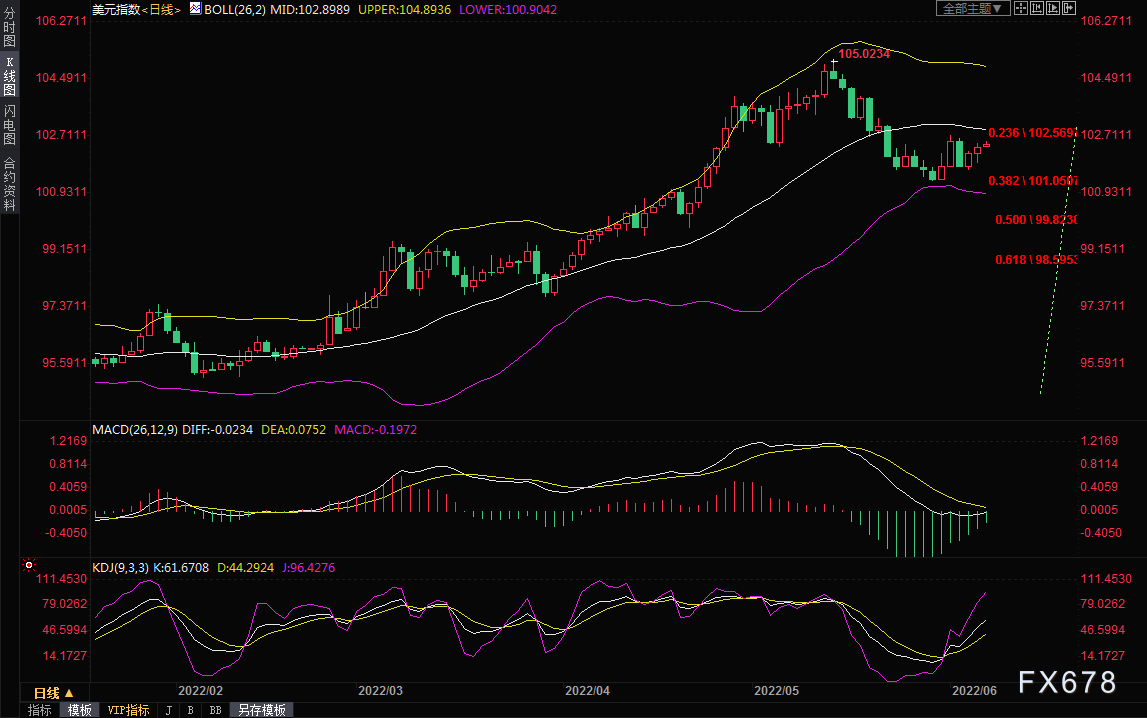The image size is (1147, 718).
Task: Switch to 分时图 sidebar tab
Action: pyautogui.click(x=10, y=27)
